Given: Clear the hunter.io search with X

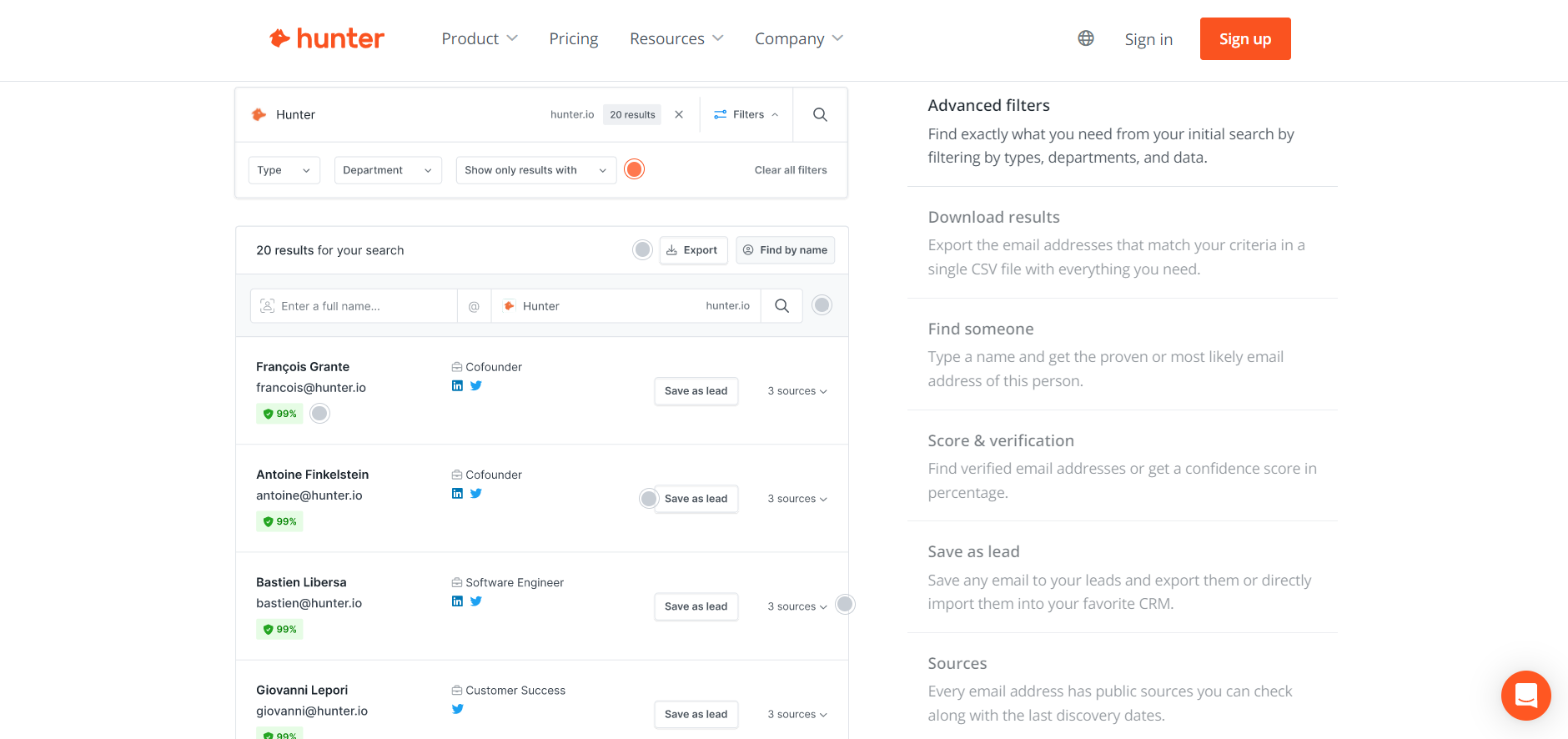Looking at the screenshot, I should click(x=679, y=115).
